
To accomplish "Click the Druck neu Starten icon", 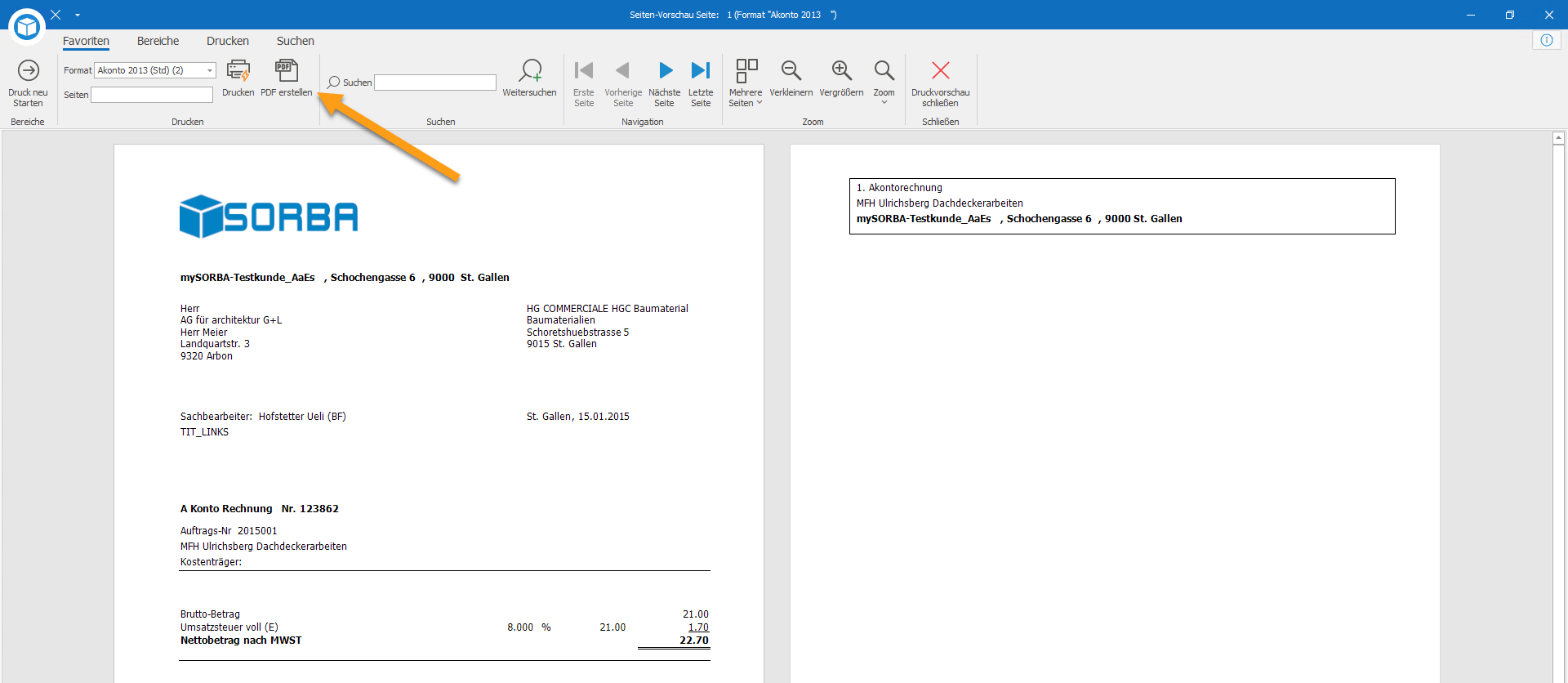I will 29,71.
